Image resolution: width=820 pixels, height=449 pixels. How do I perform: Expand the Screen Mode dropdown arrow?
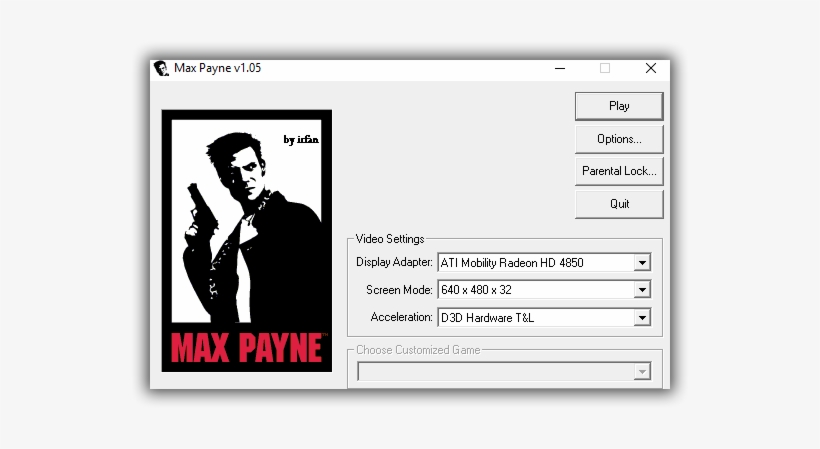coord(642,290)
